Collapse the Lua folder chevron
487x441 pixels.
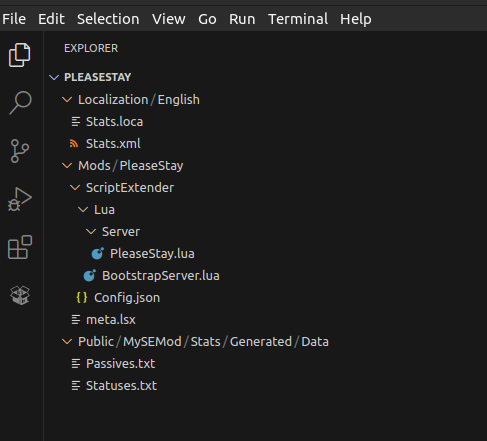click(83, 210)
